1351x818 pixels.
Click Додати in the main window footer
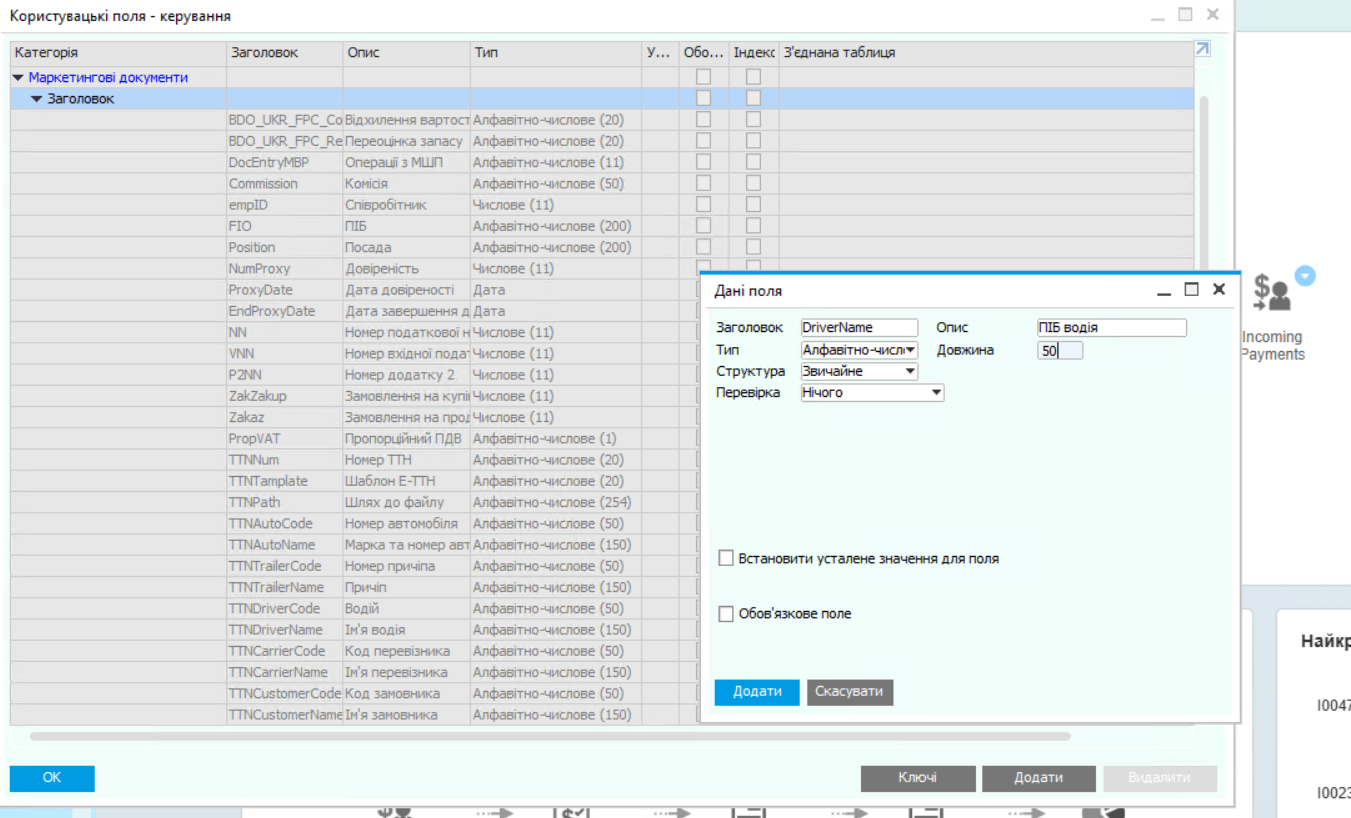[x=1039, y=777]
